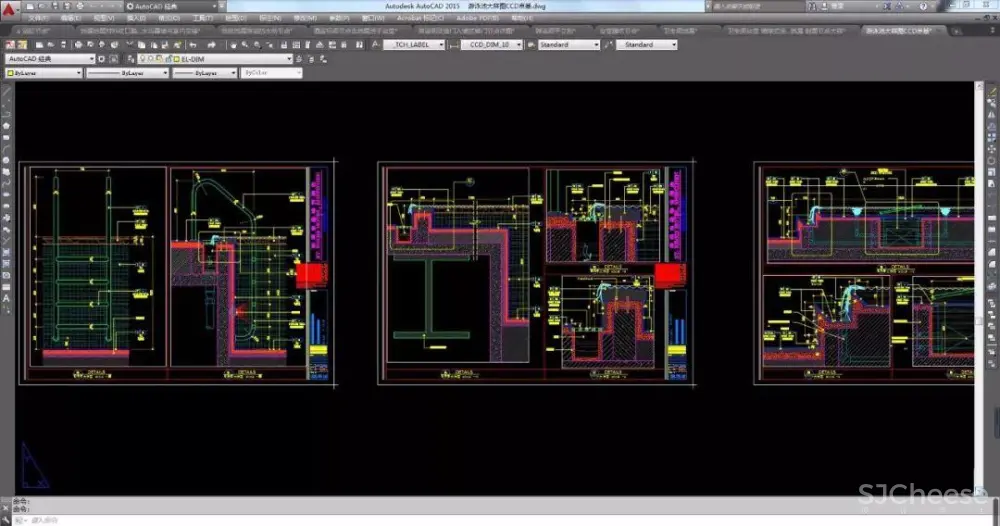Open the first menu in the menu bar

click(x=37, y=18)
